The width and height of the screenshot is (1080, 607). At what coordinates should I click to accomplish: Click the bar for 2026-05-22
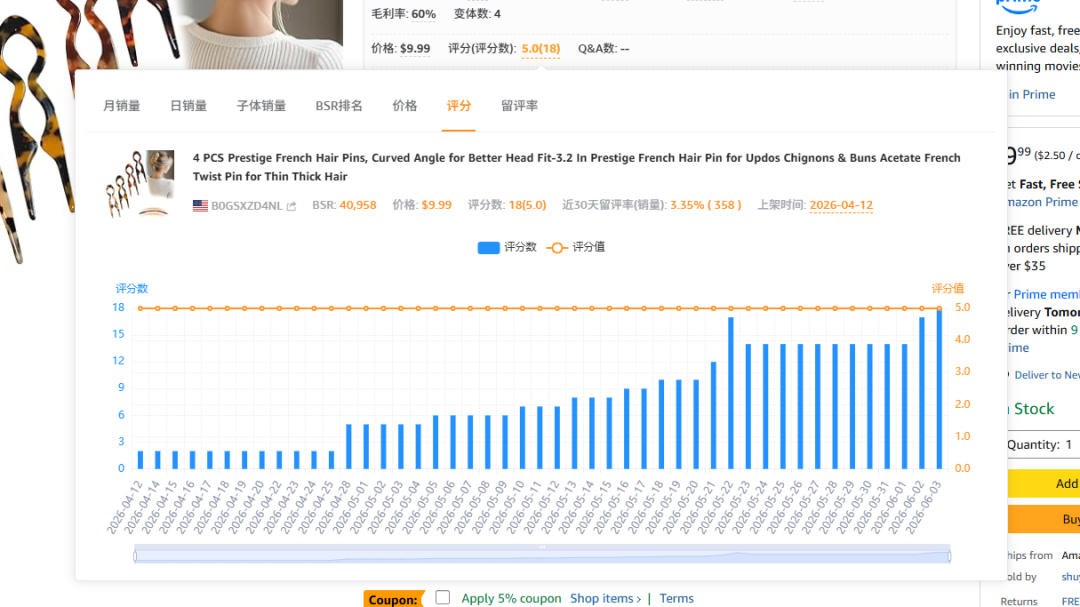pos(731,393)
